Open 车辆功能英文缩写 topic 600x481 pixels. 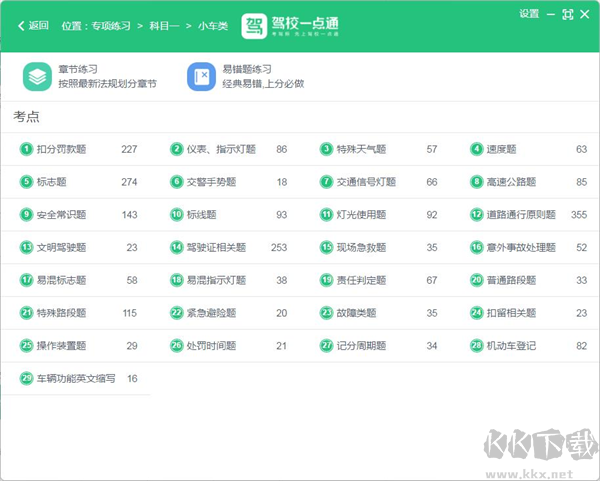76,379
